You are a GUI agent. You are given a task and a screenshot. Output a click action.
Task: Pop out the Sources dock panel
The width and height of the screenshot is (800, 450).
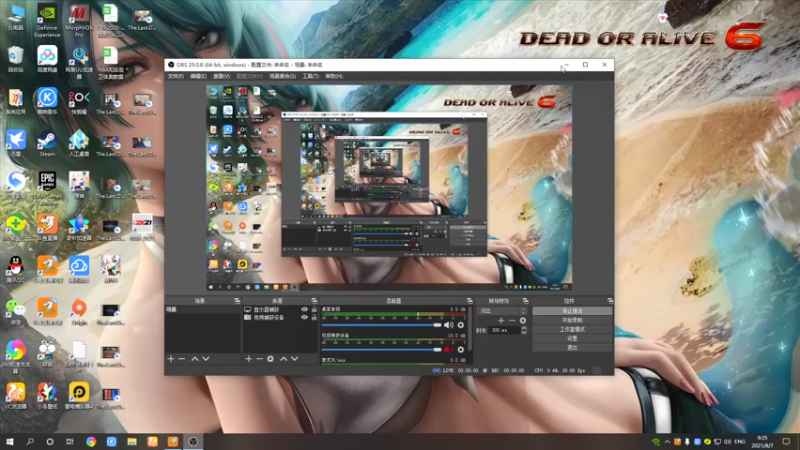point(314,301)
